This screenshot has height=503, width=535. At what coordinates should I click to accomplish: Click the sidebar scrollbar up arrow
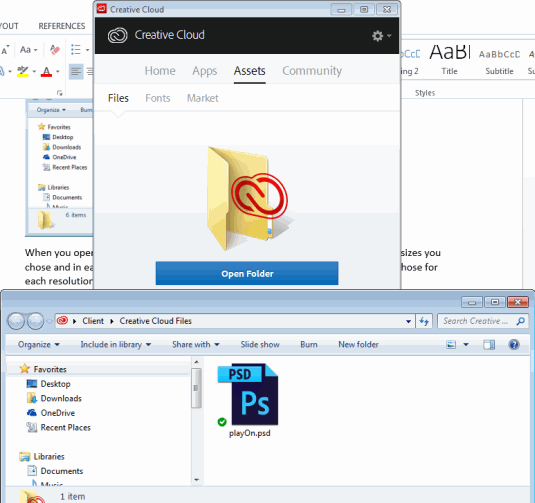(x=196, y=362)
